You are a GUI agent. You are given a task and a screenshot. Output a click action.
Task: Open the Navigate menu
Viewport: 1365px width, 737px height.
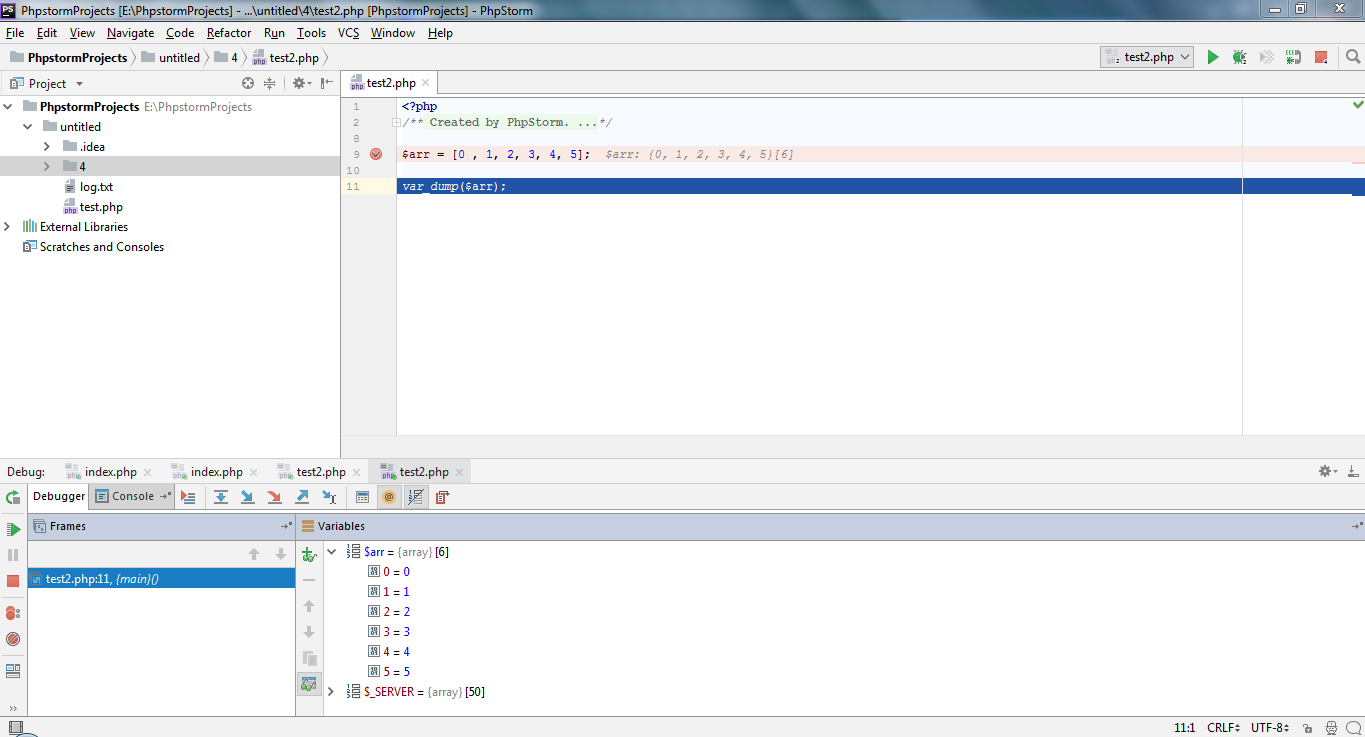[x=131, y=33]
